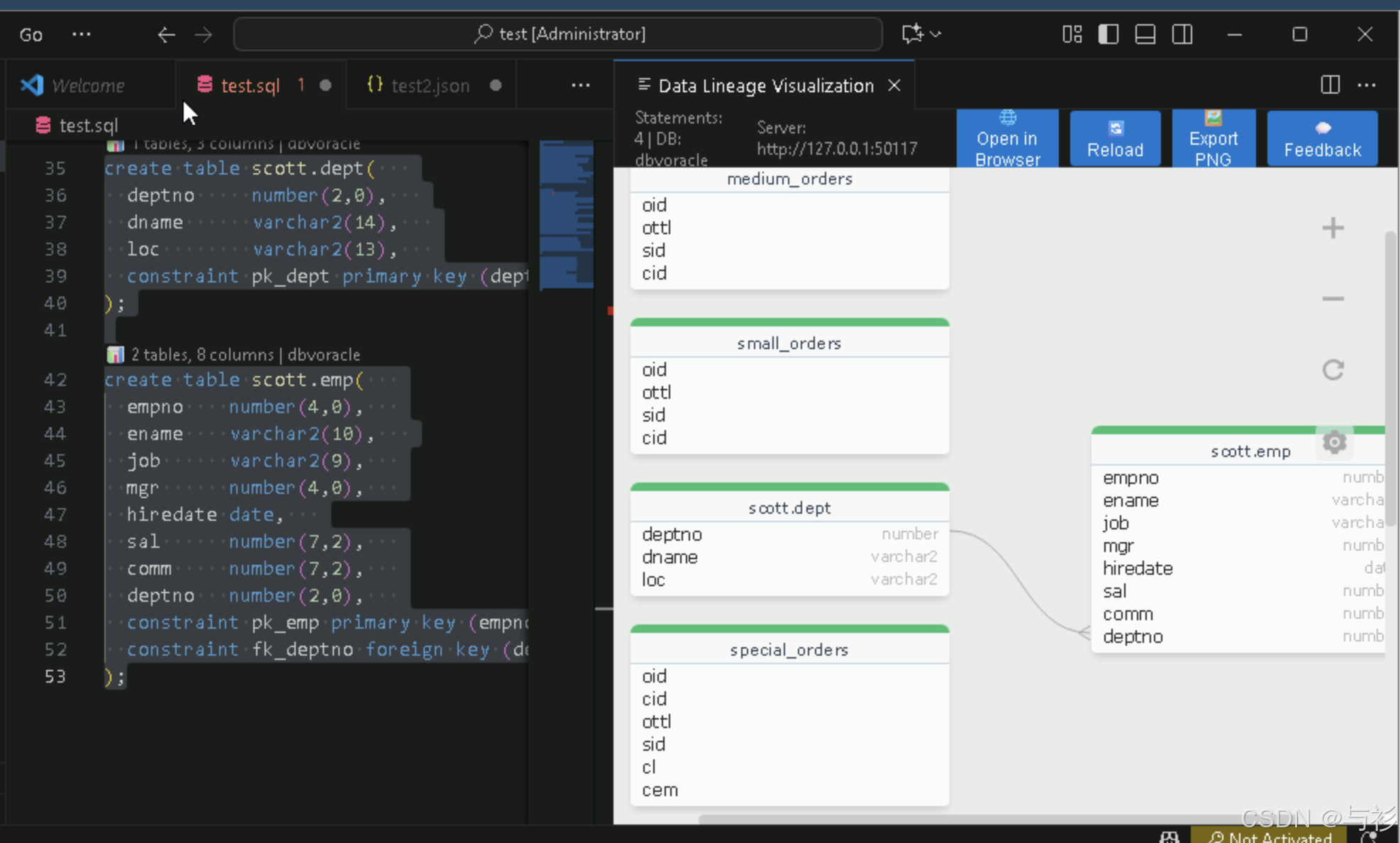
Task: Click the command center search field
Action: coord(557,34)
